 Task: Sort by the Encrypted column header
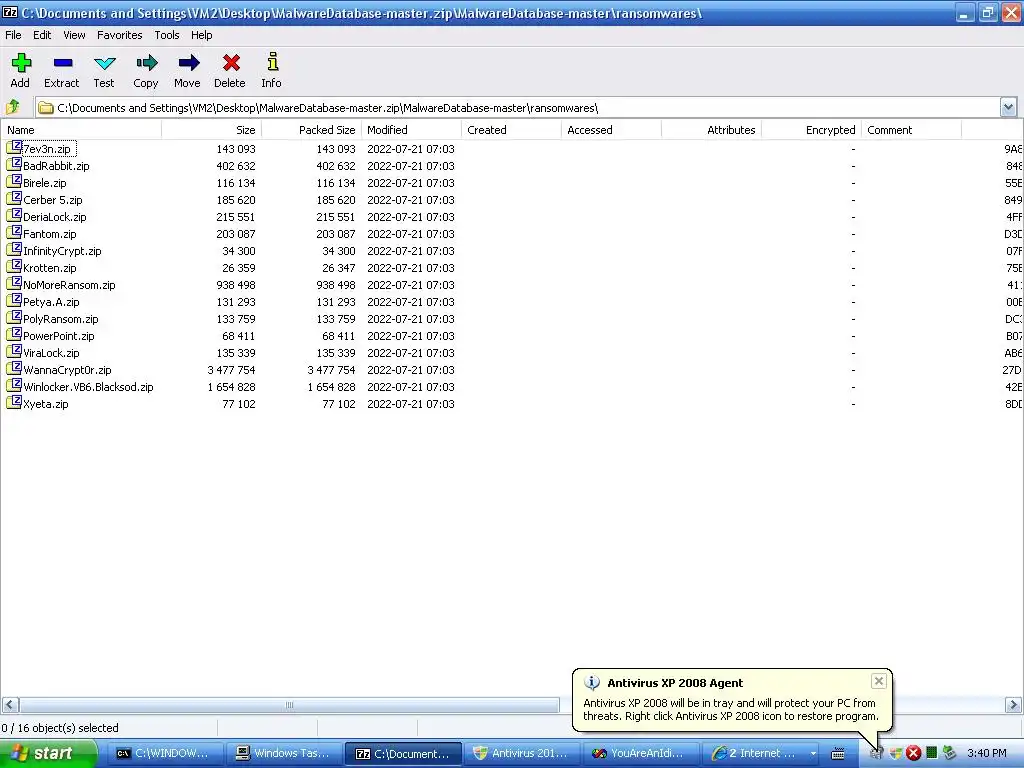811,130
